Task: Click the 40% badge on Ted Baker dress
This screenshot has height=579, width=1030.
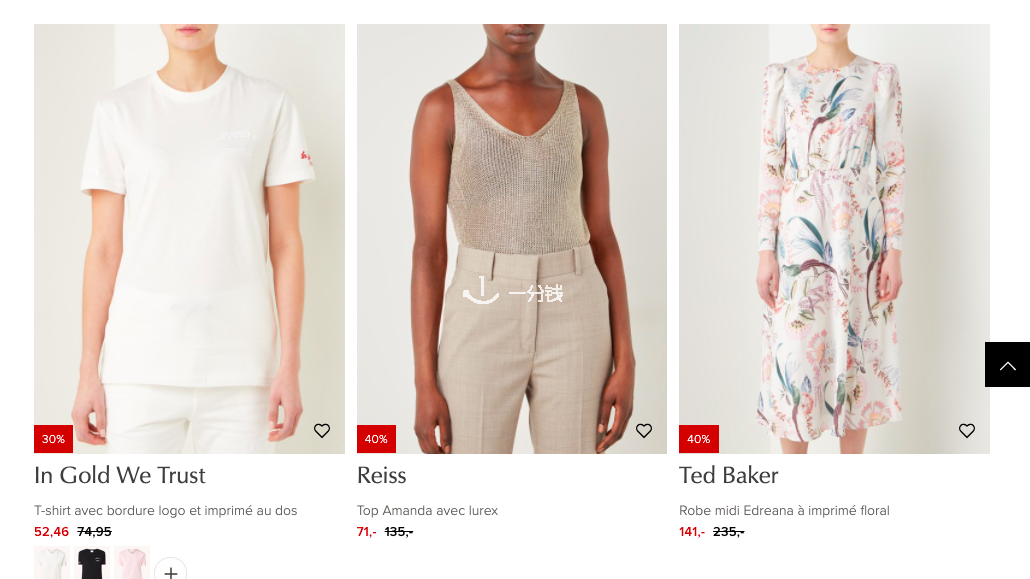Action: pyautogui.click(x=699, y=439)
